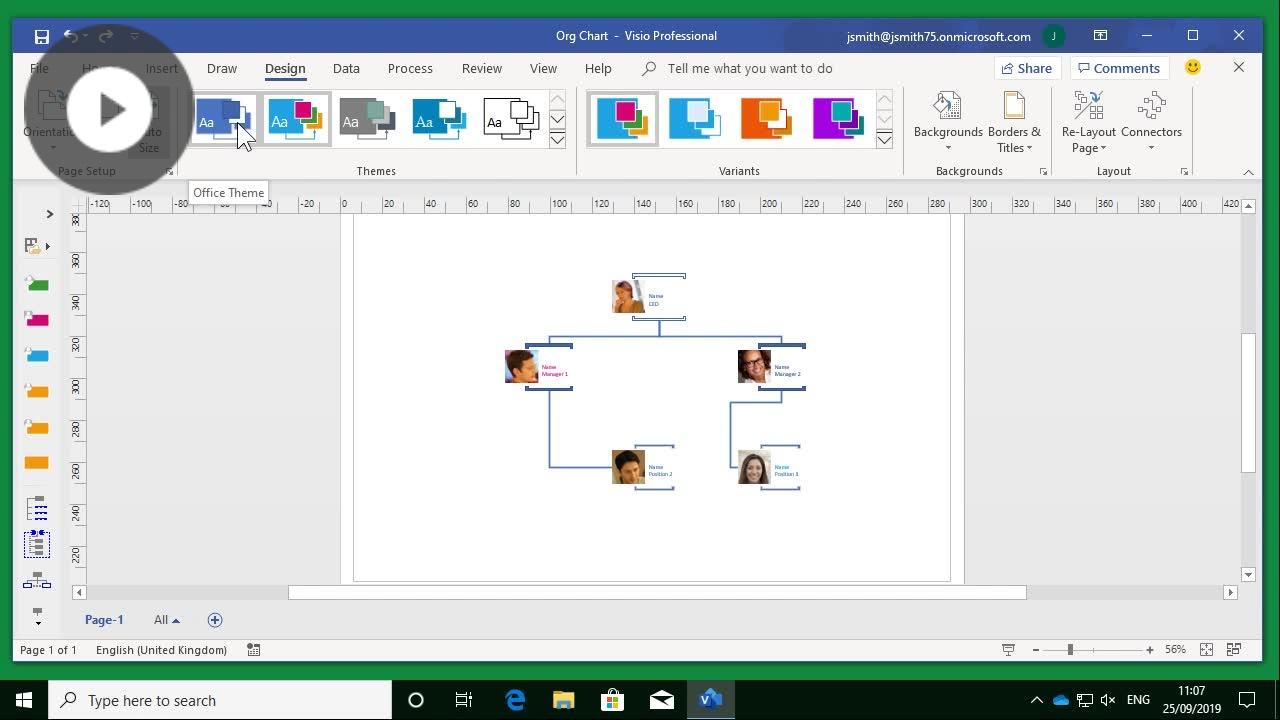Apply the gray theme thumbnail
The image size is (1280, 720).
(x=368, y=120)
